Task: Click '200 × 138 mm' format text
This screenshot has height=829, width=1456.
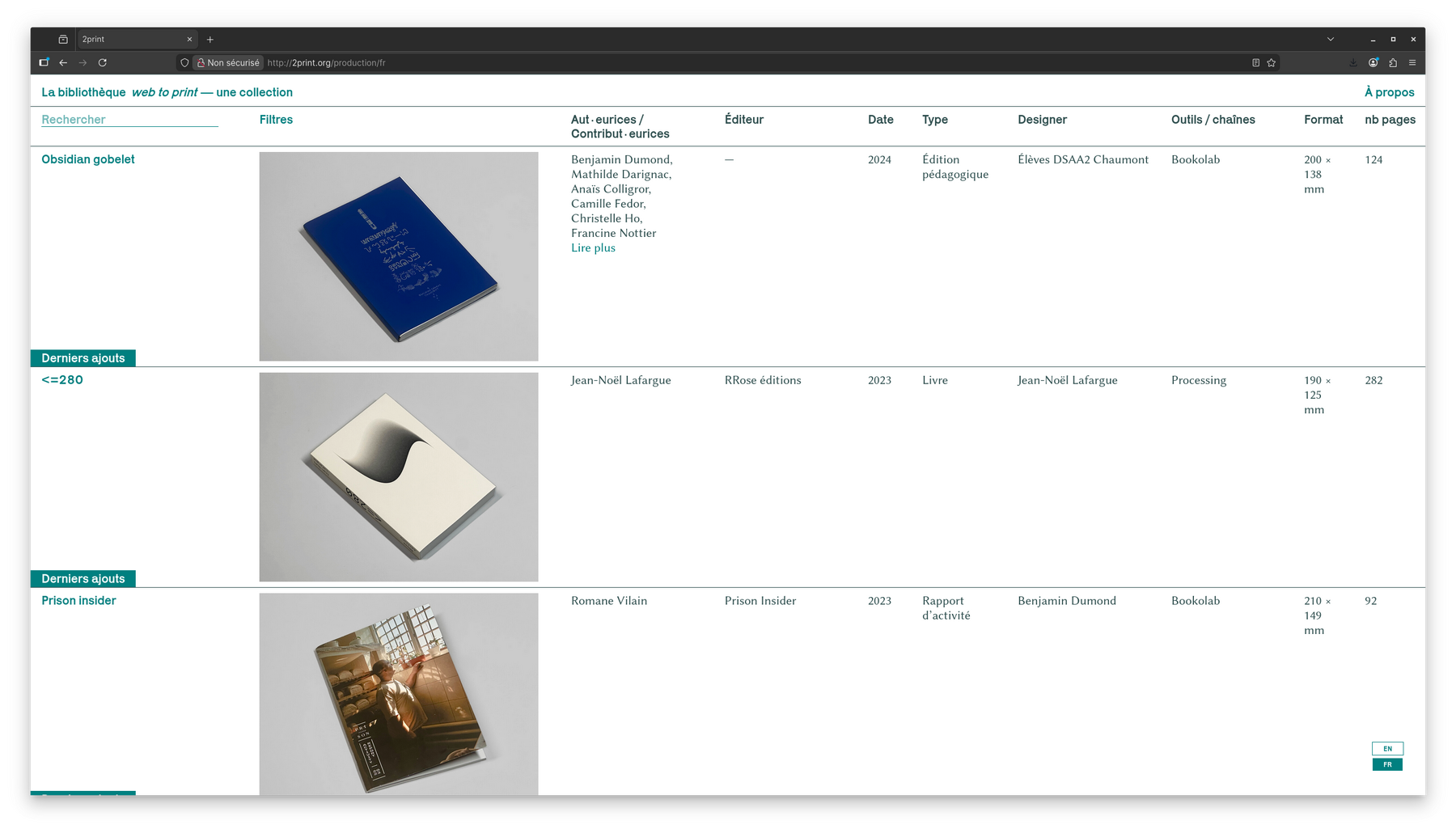Action: click(x=1317, y=175)
